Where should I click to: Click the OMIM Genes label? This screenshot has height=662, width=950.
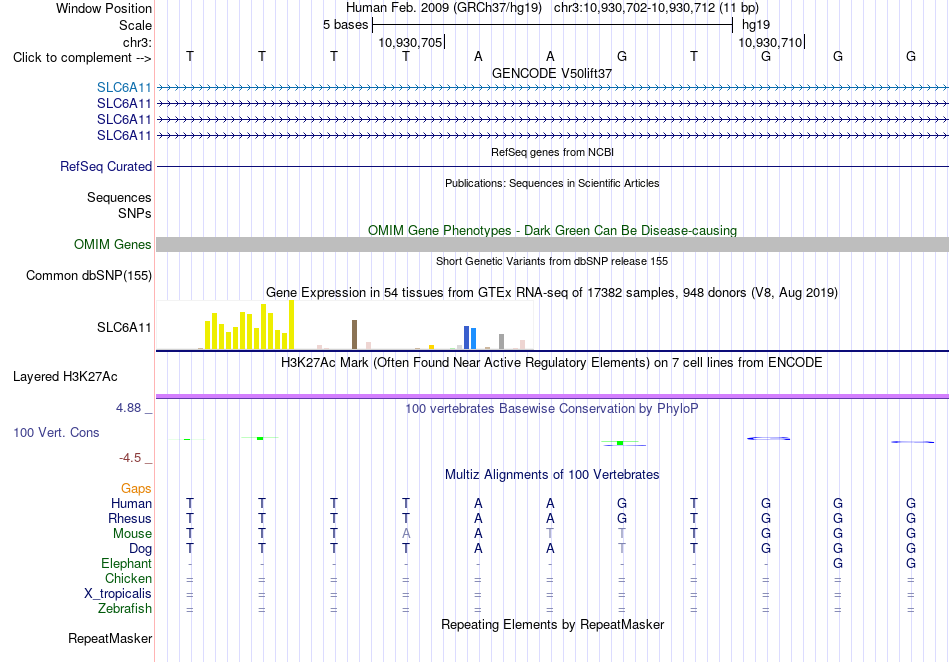coord(113,244)
